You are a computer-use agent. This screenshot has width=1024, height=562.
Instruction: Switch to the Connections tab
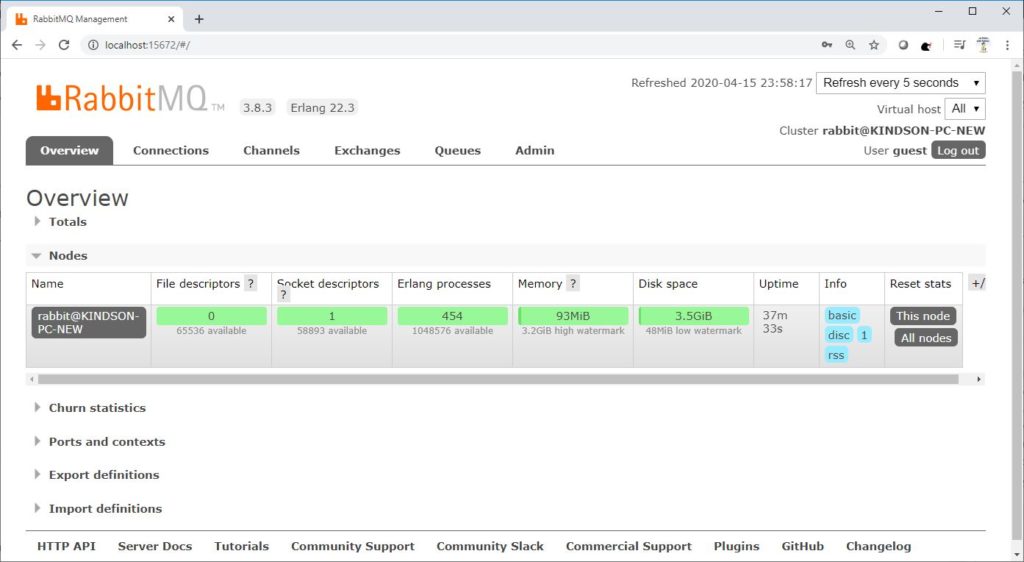click(171, 151)
